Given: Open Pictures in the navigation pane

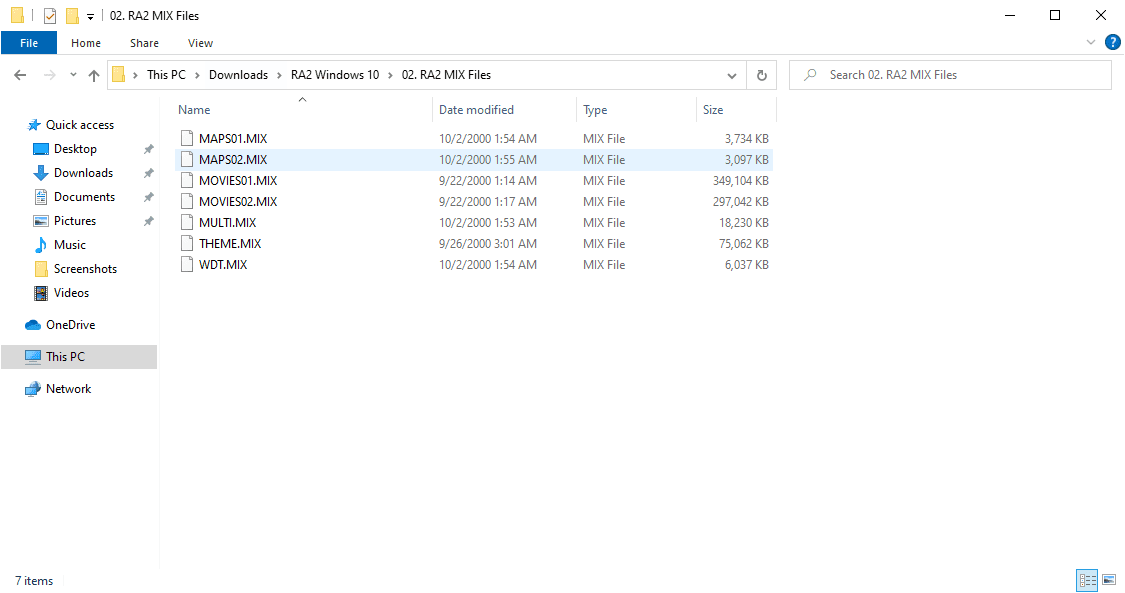Looking at the screenshot, I should coord(75,221).
